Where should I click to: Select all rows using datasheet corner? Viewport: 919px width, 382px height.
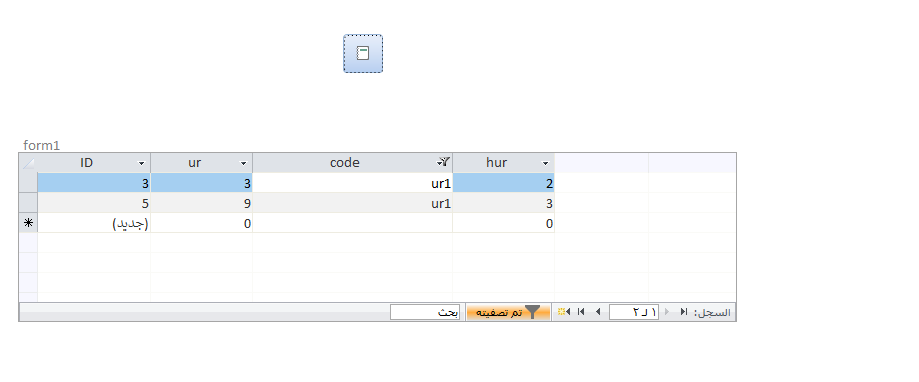point(28,162)
